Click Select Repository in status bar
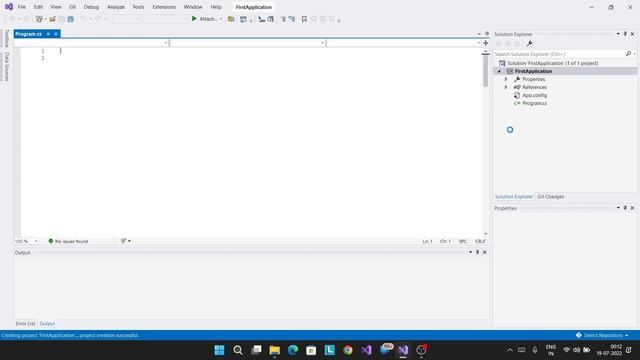Viewport: 640px width, 360px height. 602,335
